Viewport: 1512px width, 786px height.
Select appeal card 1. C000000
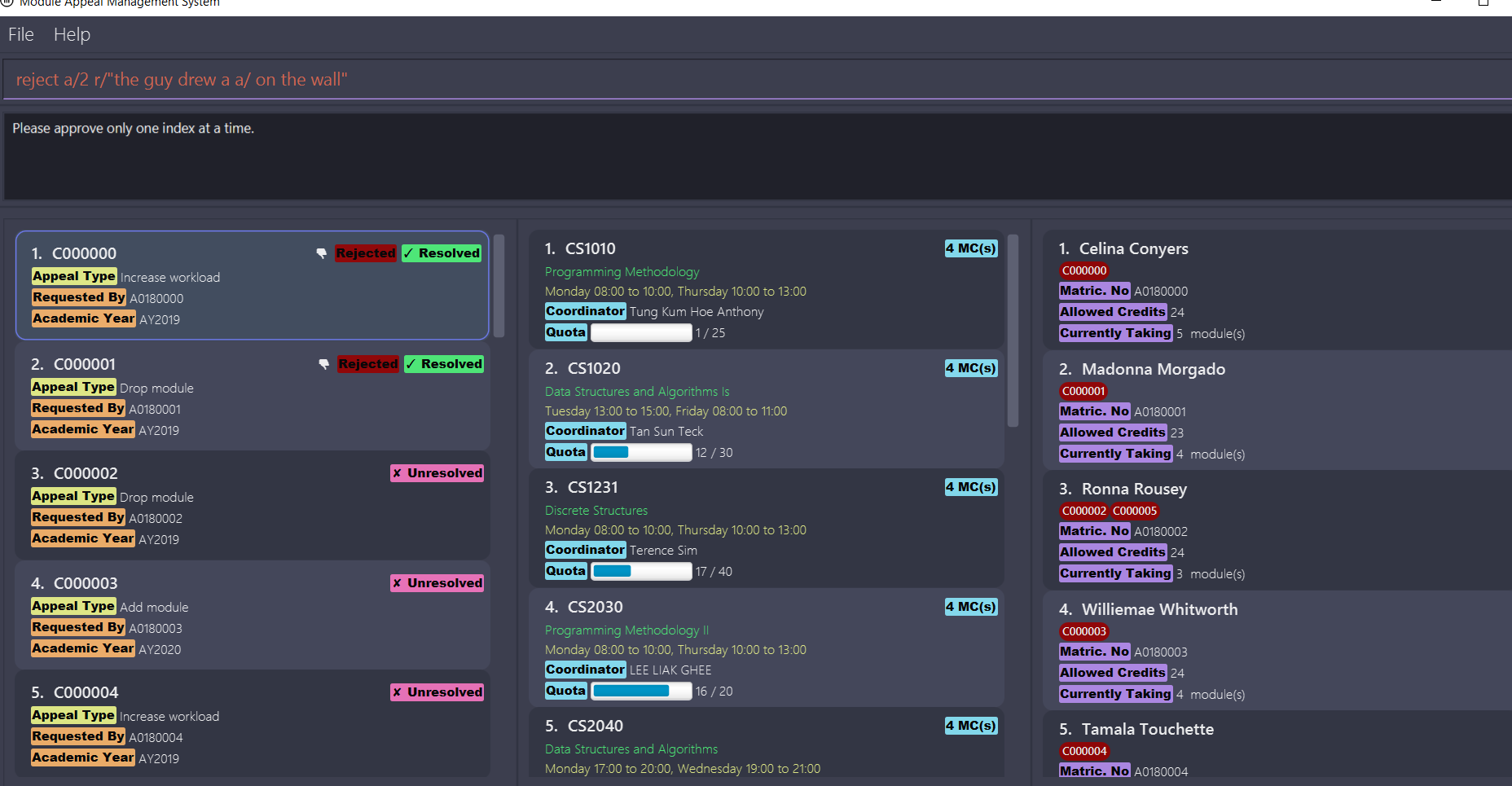[253, 285]
